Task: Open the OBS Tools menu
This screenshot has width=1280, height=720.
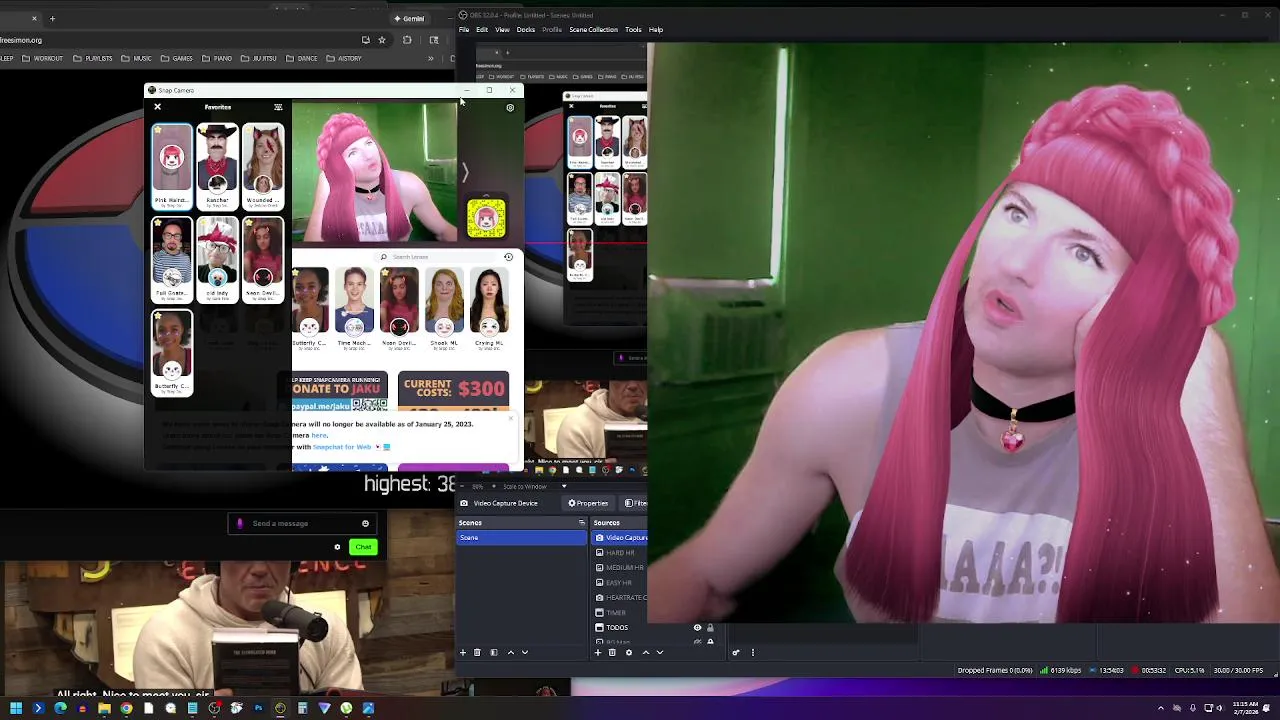Action: (633, 30)
